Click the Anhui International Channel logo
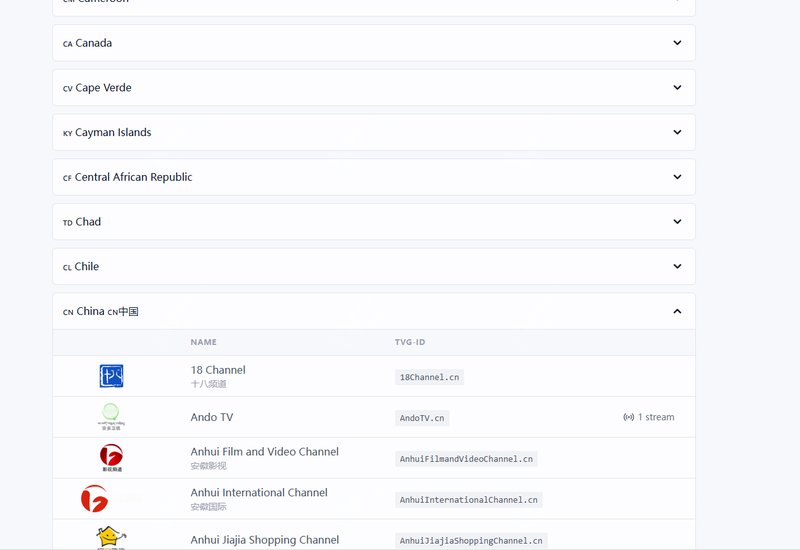Image resolution: width=800 pixels, height=550 pixels. point(95,498)
